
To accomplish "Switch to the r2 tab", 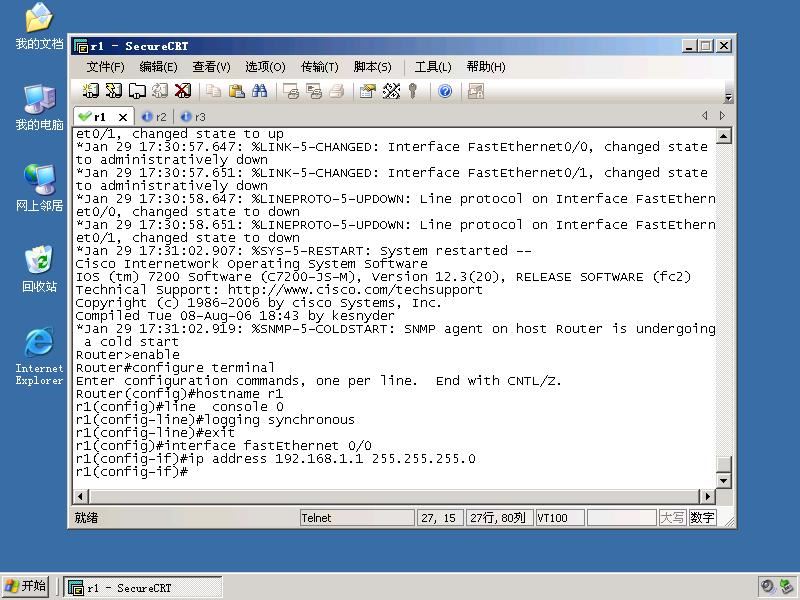I will click(155, 117).
